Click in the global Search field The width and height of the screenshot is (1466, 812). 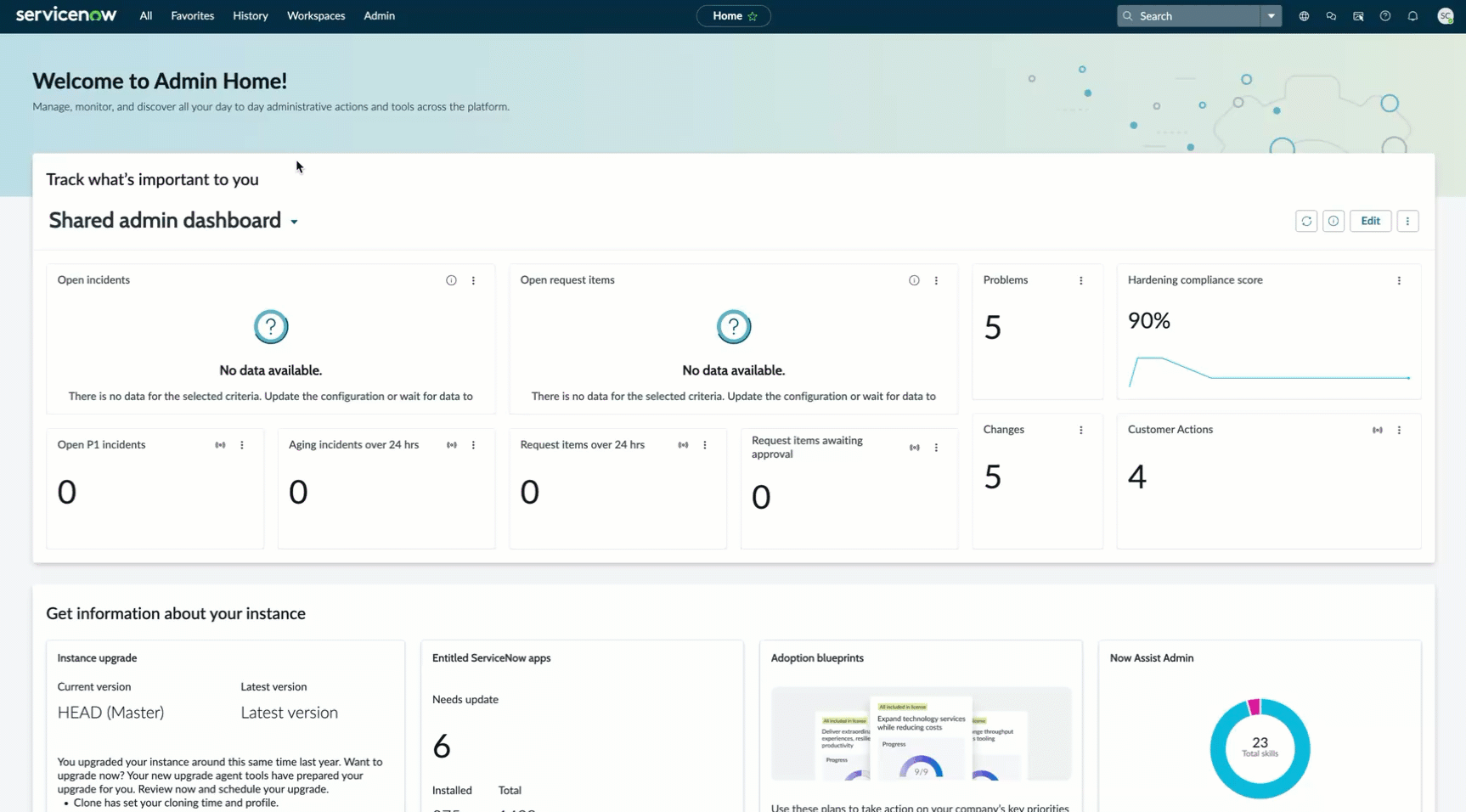coord(1189,16)
